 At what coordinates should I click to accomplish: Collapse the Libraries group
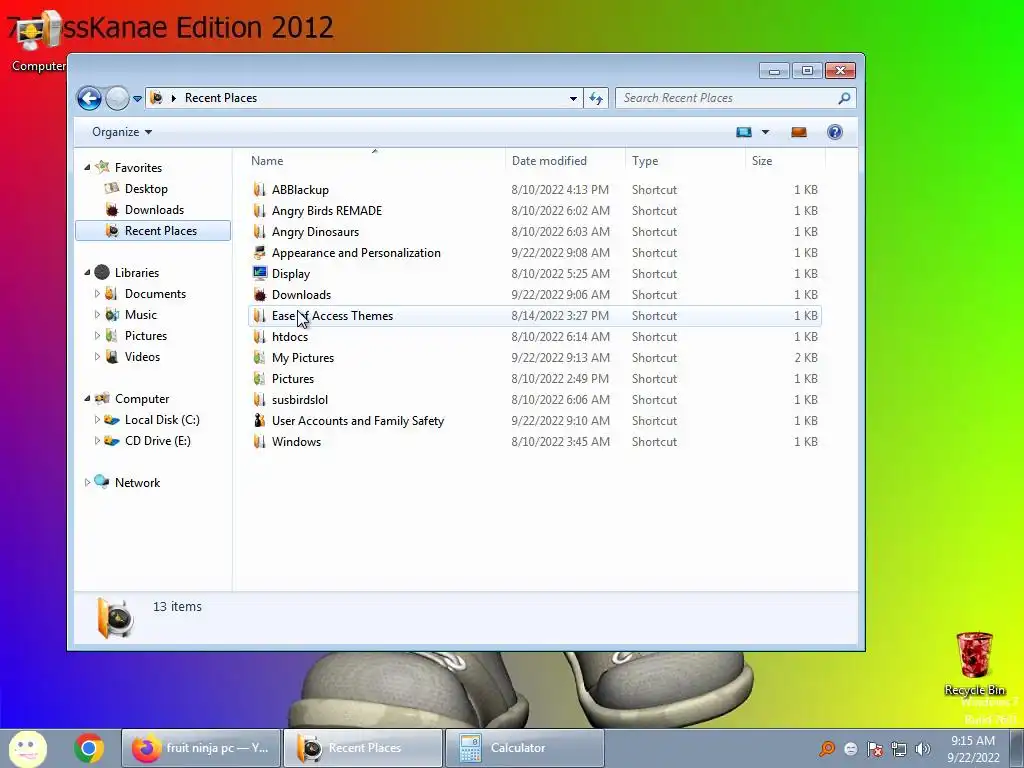[x=88, y=272]
